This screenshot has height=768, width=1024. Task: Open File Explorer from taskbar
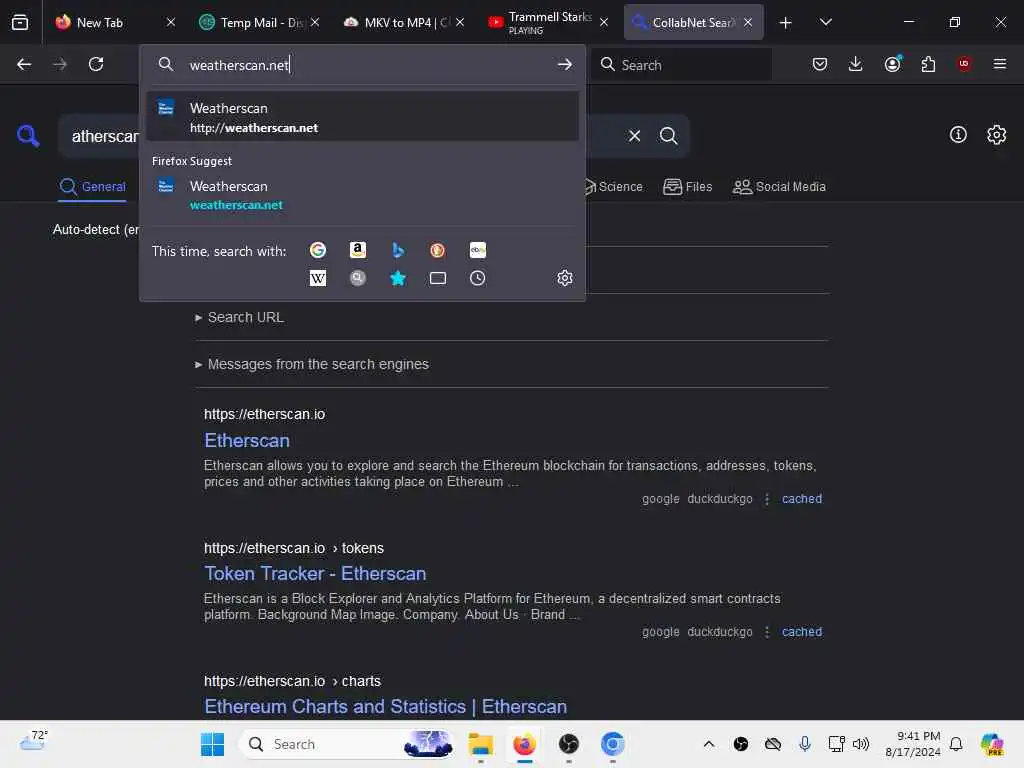tap(481, 744)
